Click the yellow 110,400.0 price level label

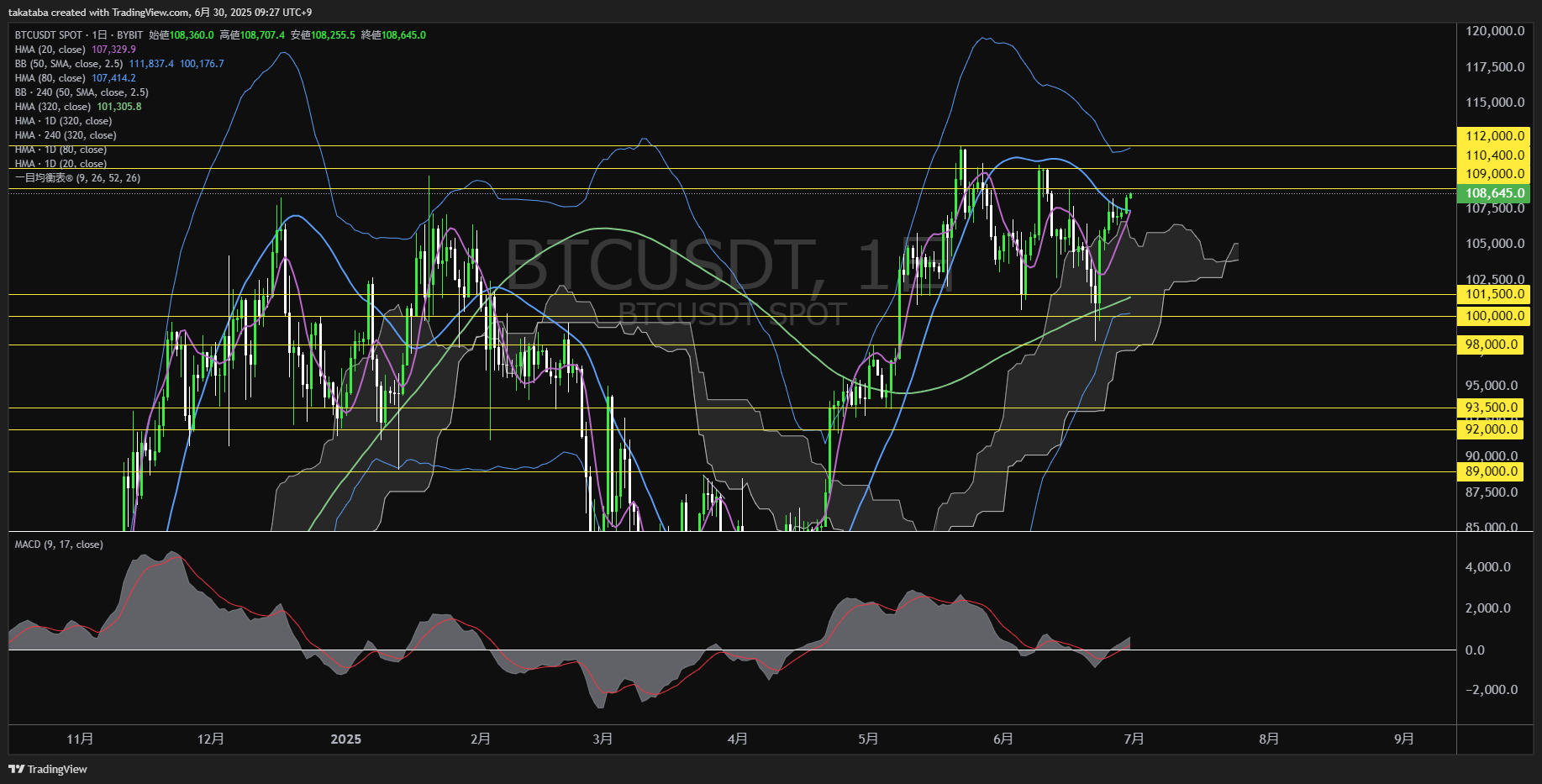point(1493,155)
